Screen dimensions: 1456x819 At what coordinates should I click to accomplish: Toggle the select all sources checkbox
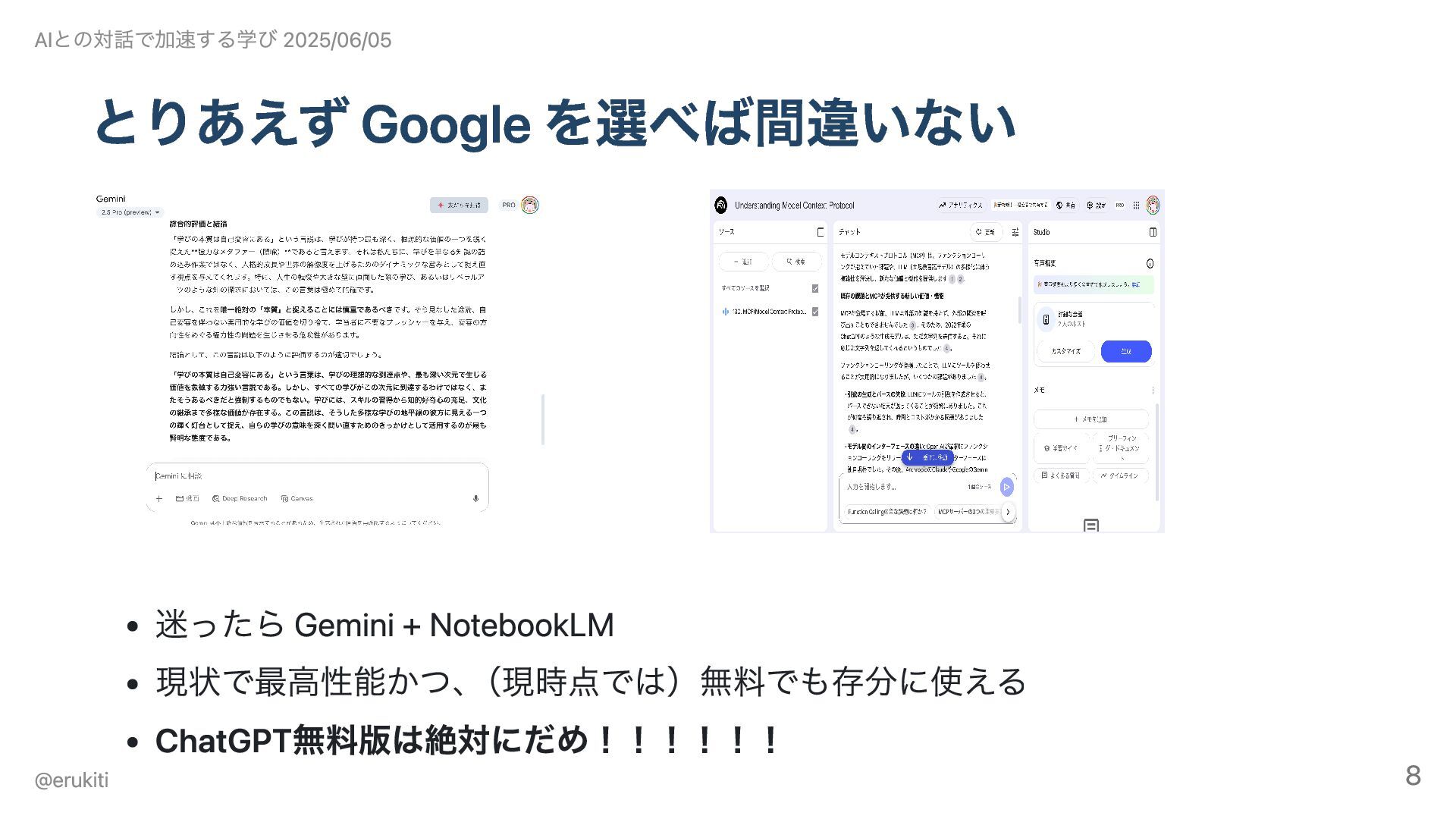pos(815,288)
